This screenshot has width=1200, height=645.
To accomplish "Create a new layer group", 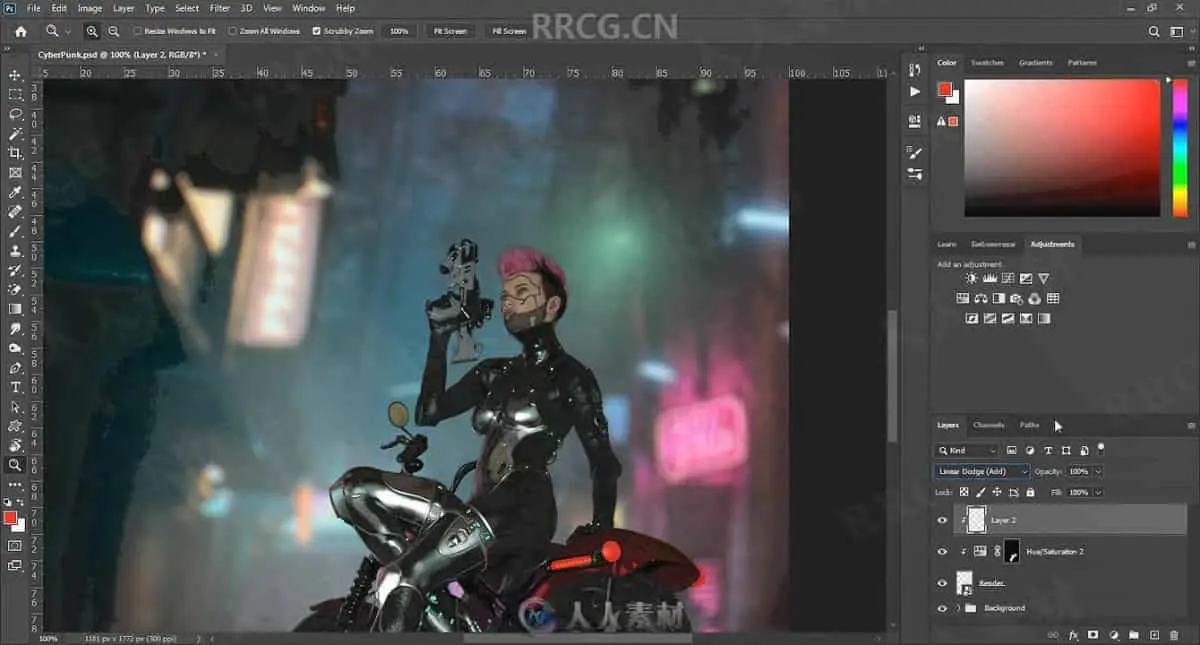I will click(x=1133, y=634).
